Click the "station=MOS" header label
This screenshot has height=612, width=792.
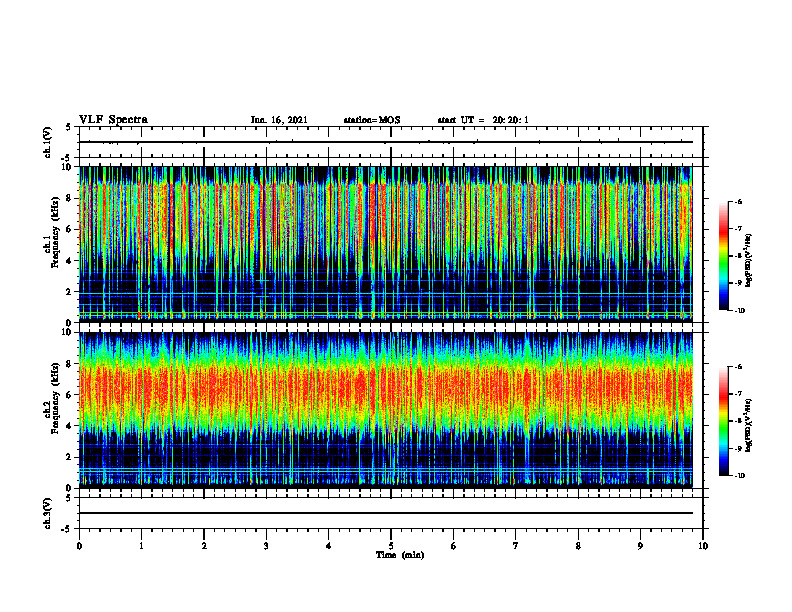point(372,120)
